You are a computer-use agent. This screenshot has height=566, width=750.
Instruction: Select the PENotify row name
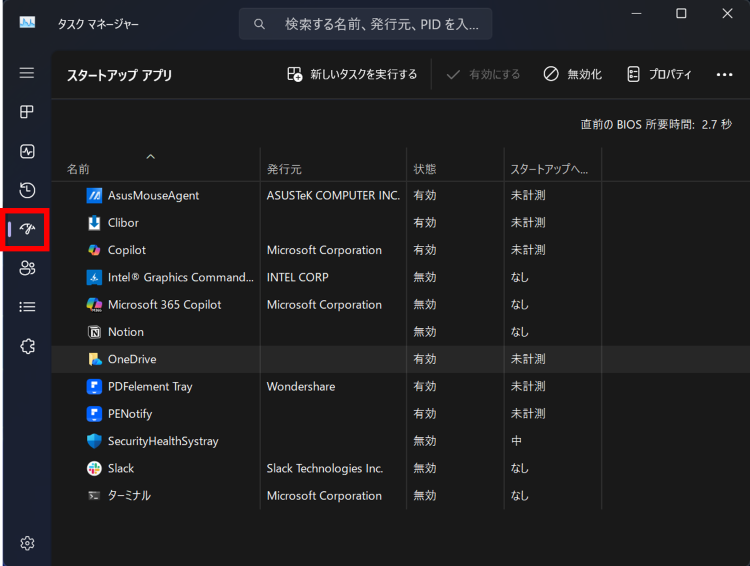[130, 413]
